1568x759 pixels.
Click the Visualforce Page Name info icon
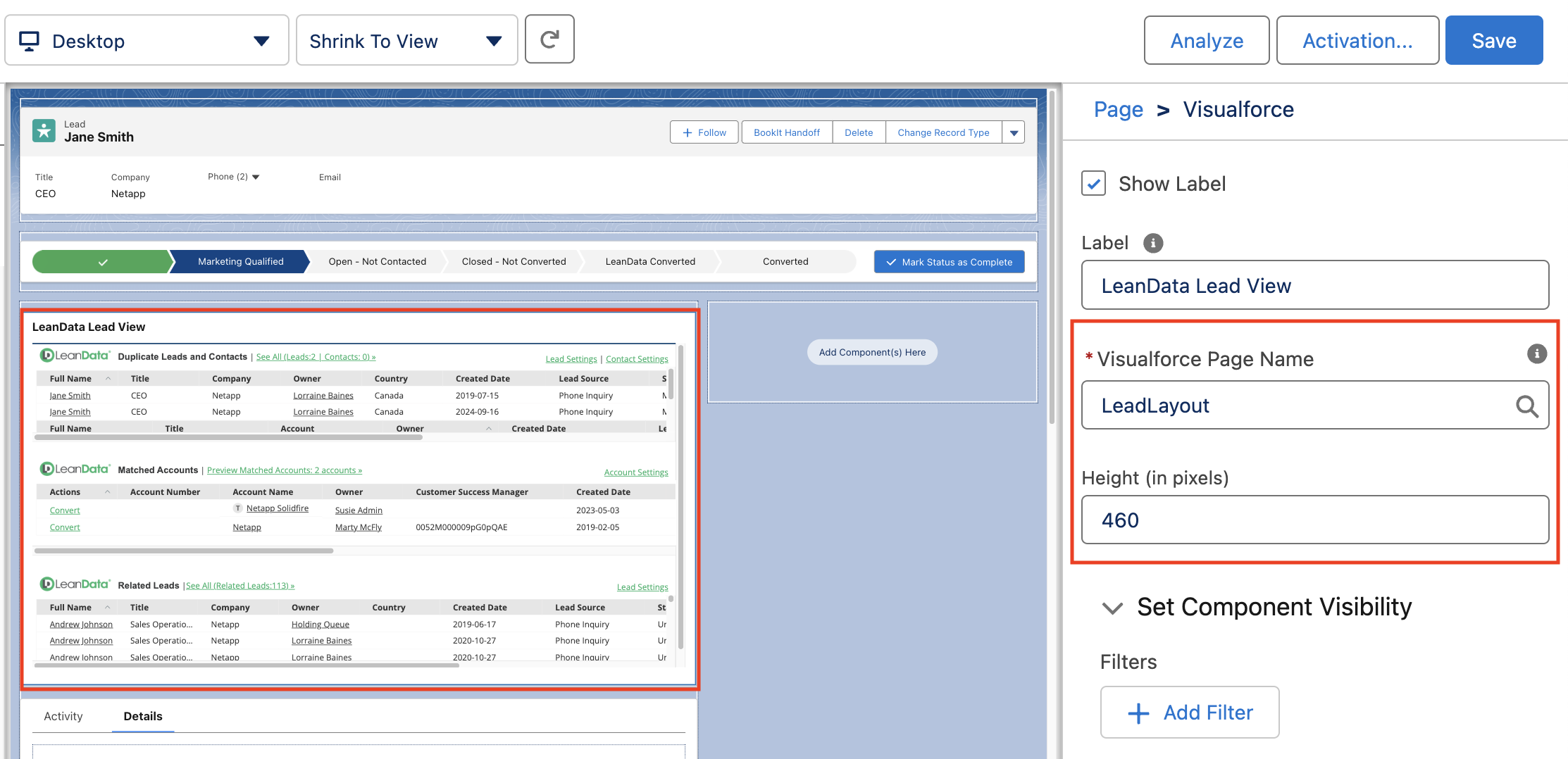pyautogui.click(x=1536, y=353)
